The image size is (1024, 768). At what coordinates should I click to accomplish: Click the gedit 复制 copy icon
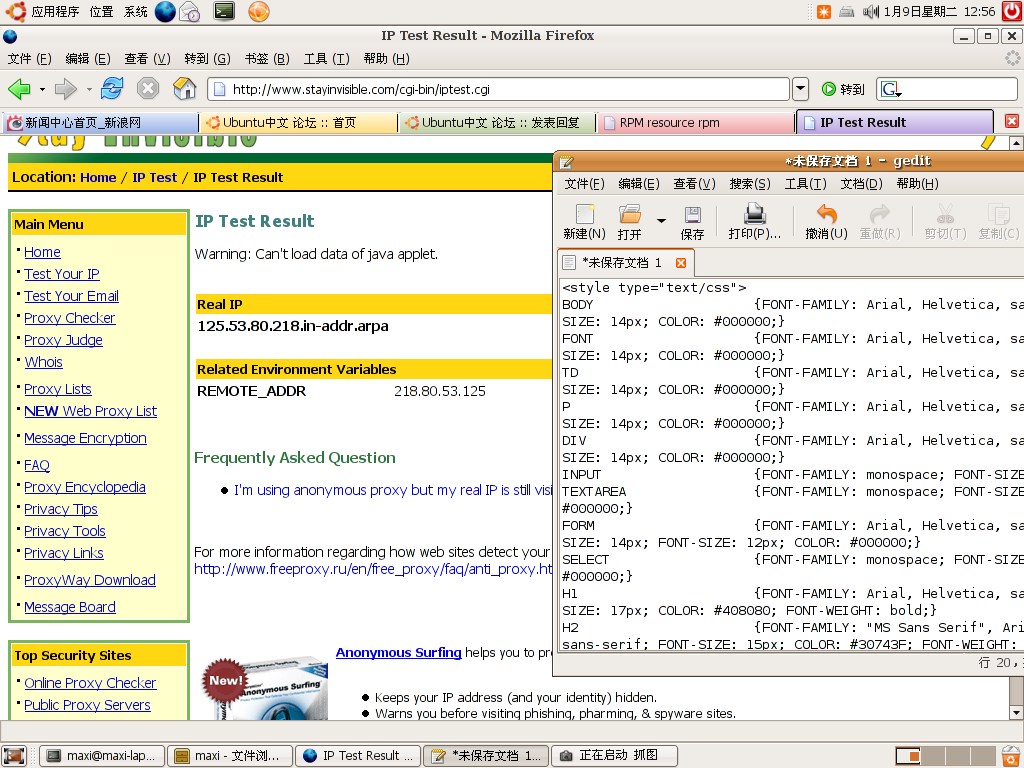(999, 221)
